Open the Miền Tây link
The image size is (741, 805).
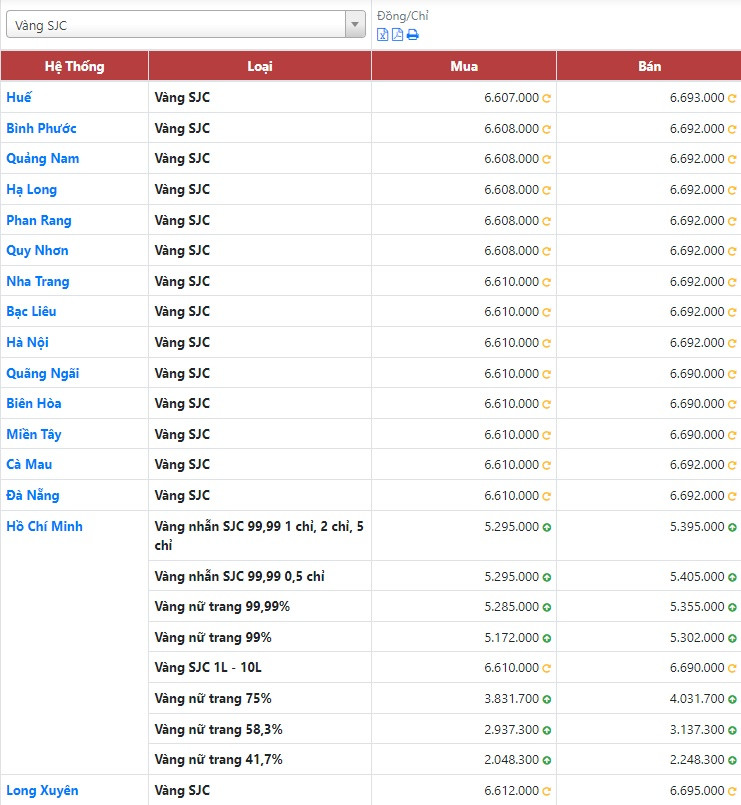point(34,434)
